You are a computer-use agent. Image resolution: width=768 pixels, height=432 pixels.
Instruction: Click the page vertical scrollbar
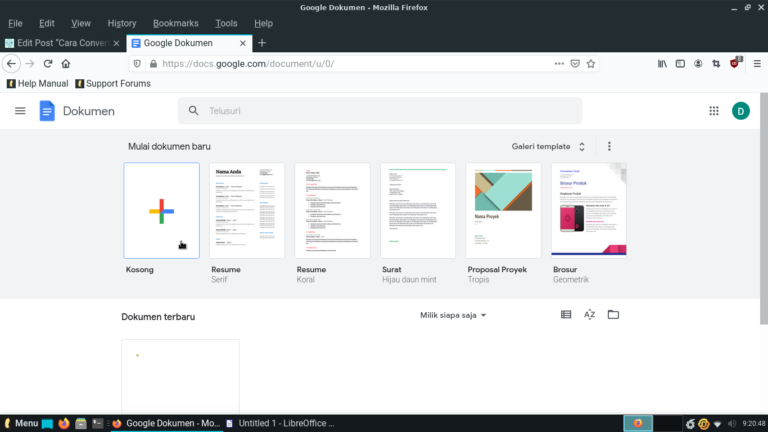pyautogui.click(x=764, y=209)
